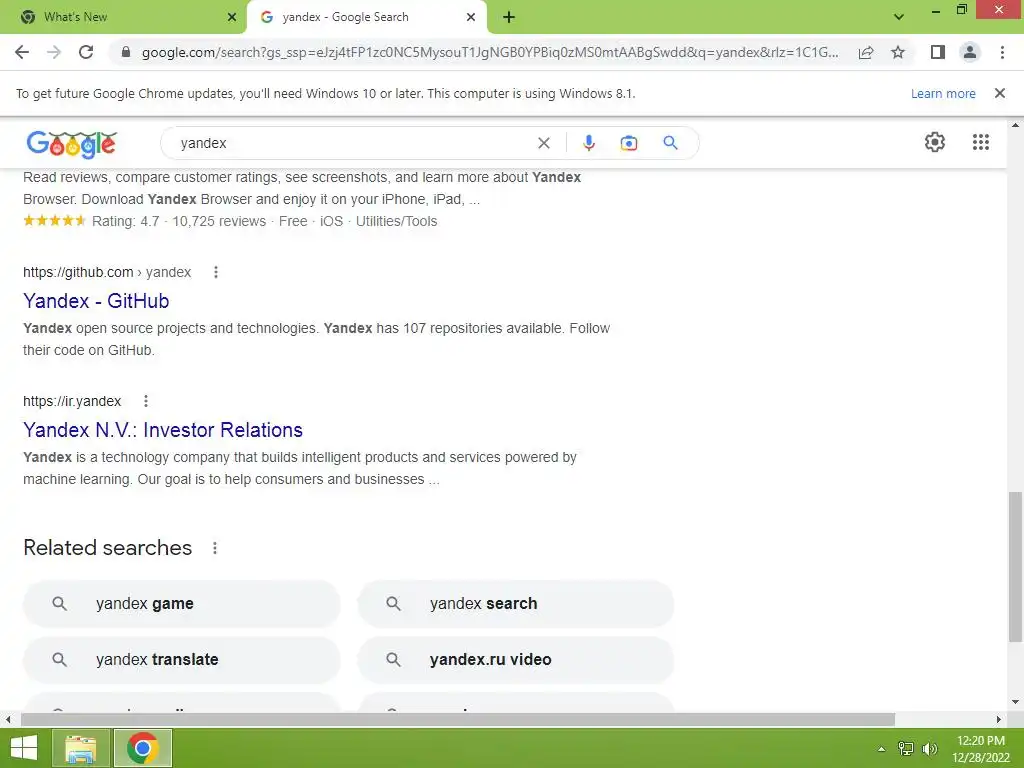Search by image with camera icon
Viewport: 1024px width, 768px height.
629,143
